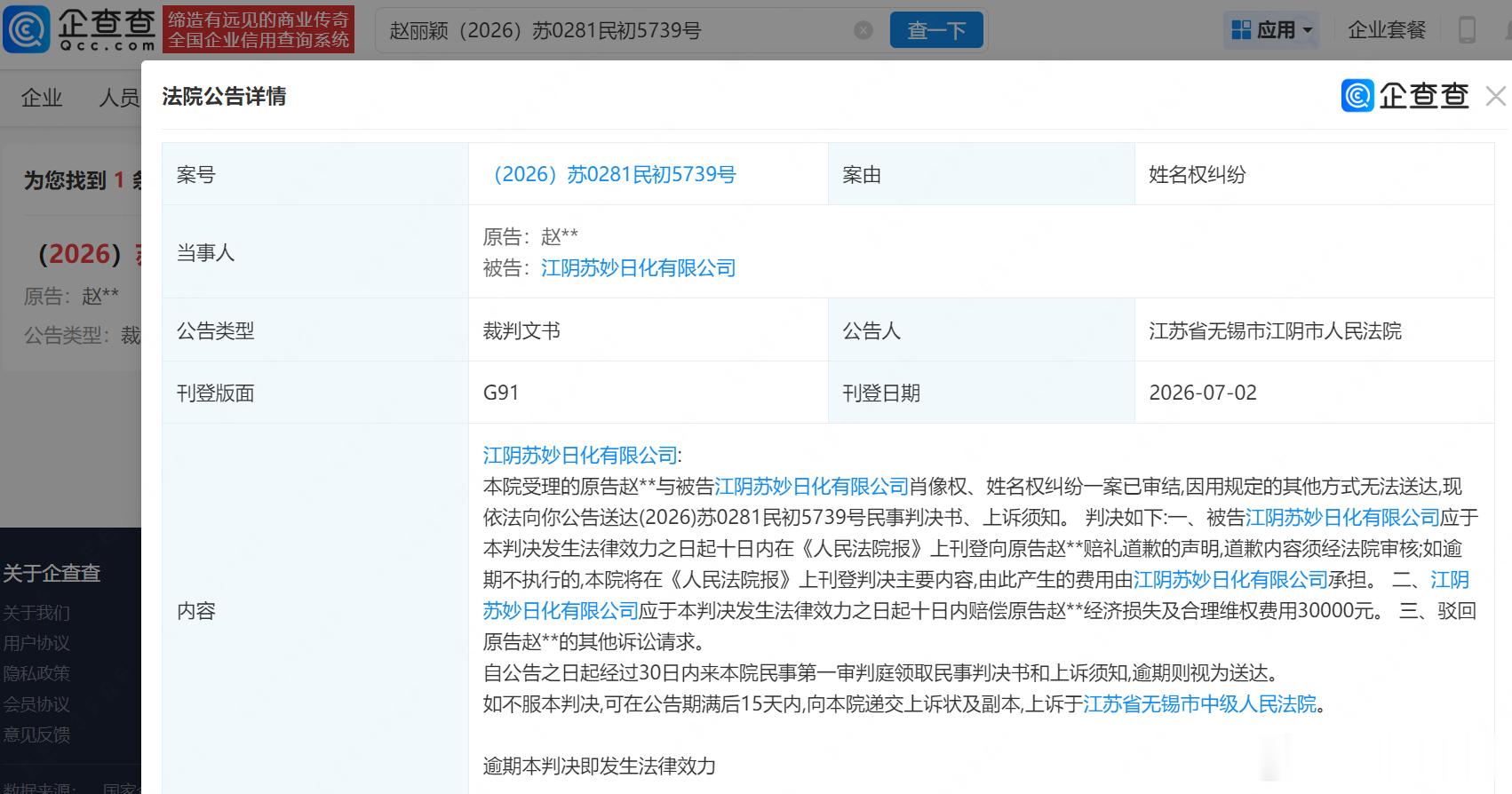Click the 企查查 logo in dialog header
1512x794 pixels.
[x=1405, y=96]
